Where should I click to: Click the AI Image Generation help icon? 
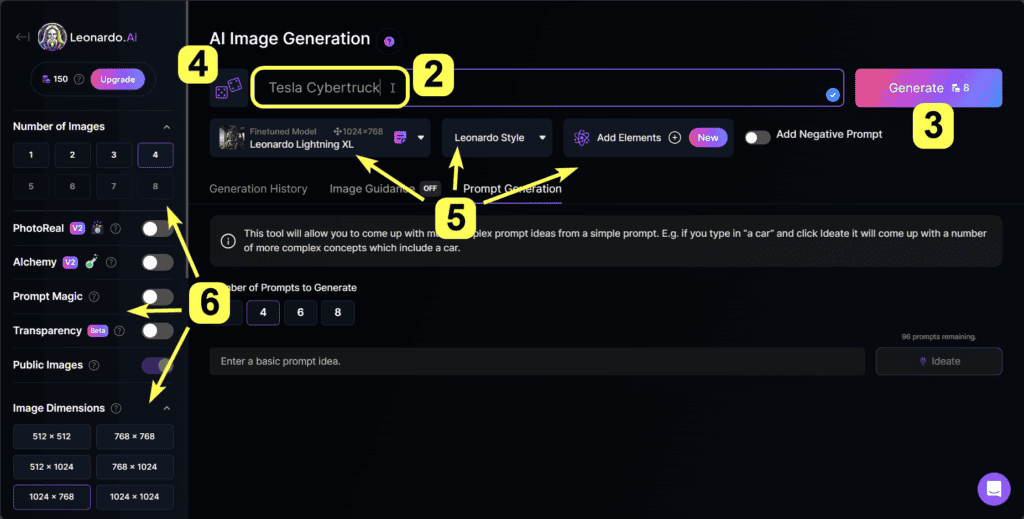point(389,41)
